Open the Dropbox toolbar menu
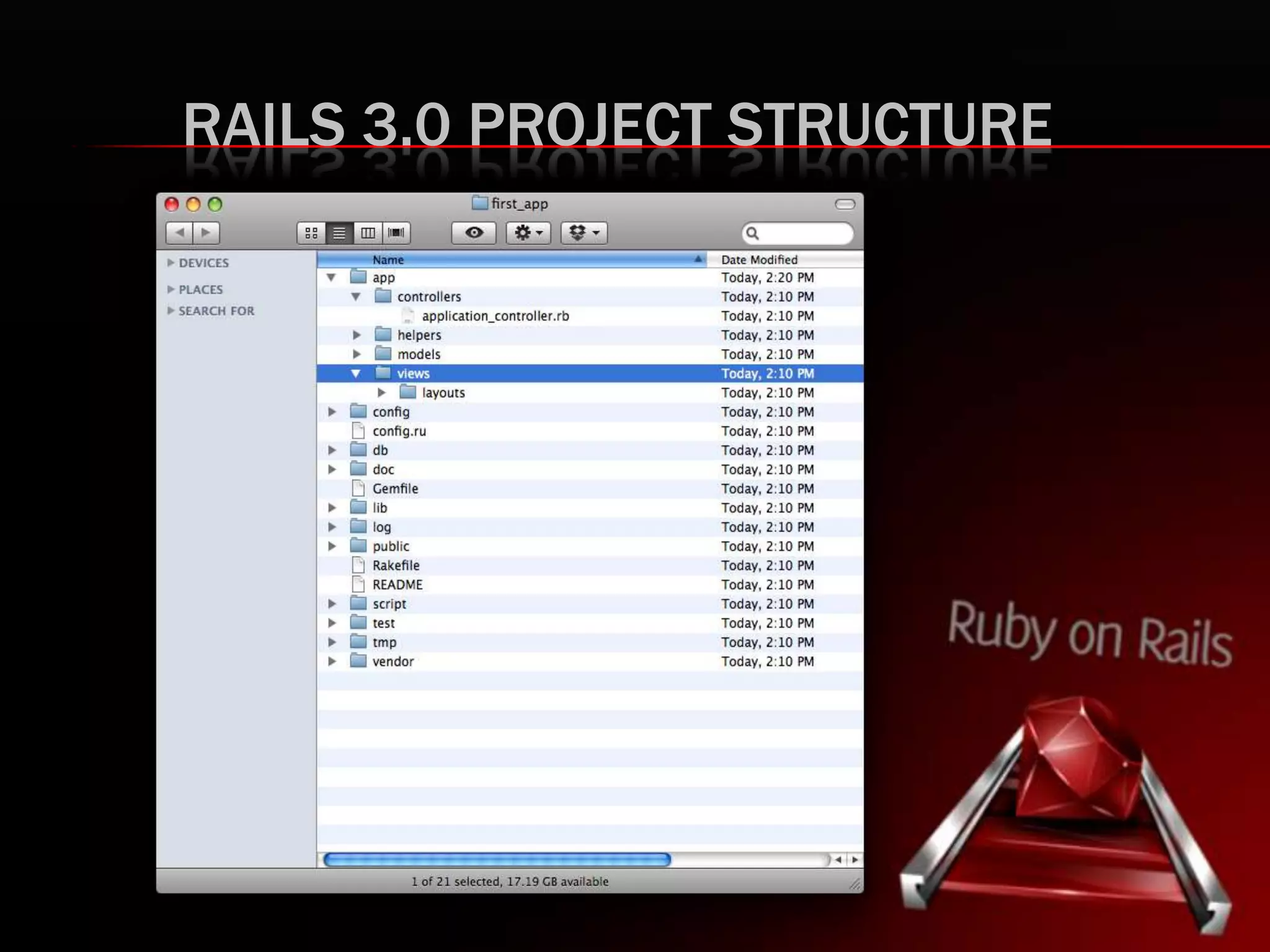This screenshot has height=952, width=1270. point(584,233)
